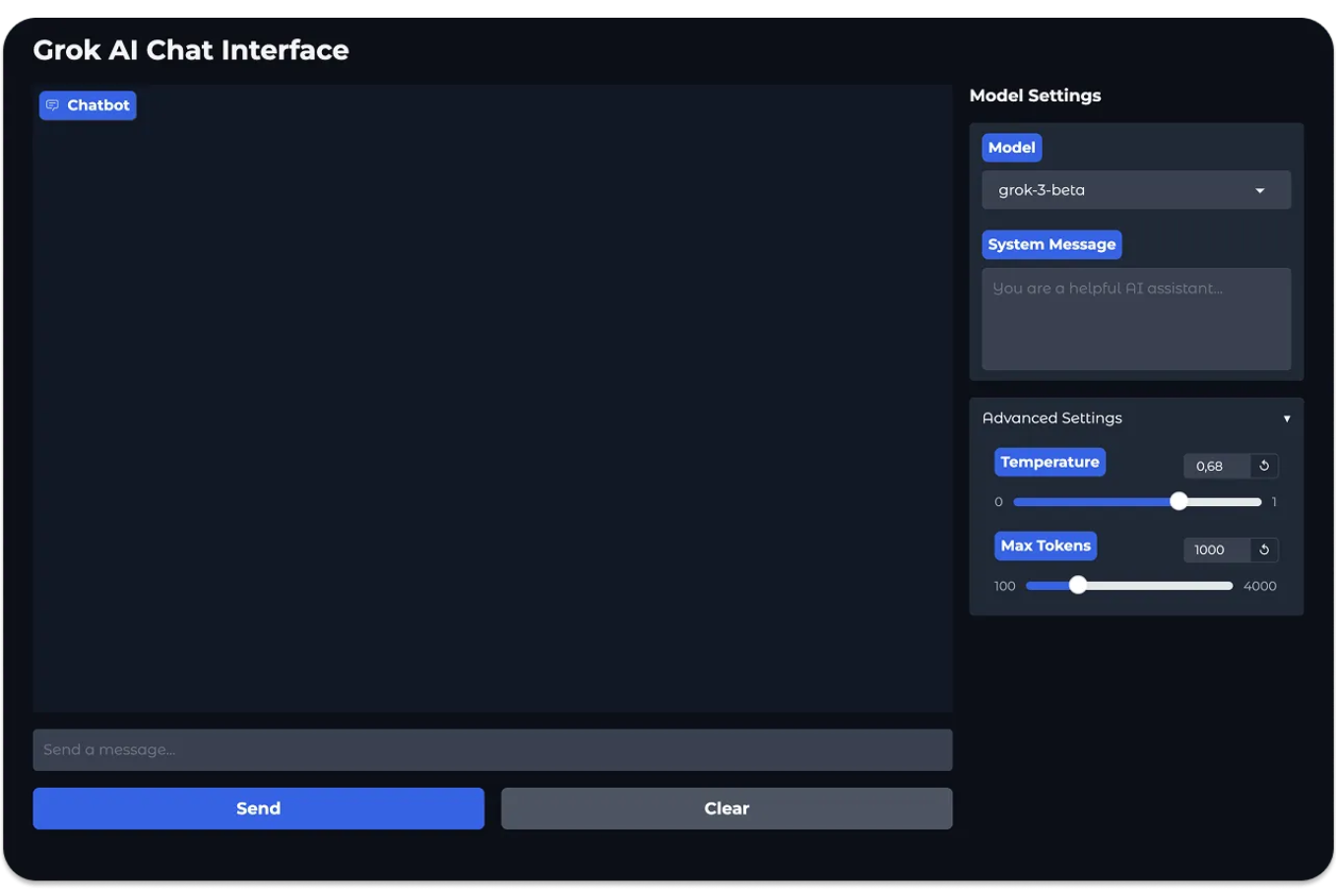Focus the Send a message input field
1336x896 pixels.
point(492,750)
